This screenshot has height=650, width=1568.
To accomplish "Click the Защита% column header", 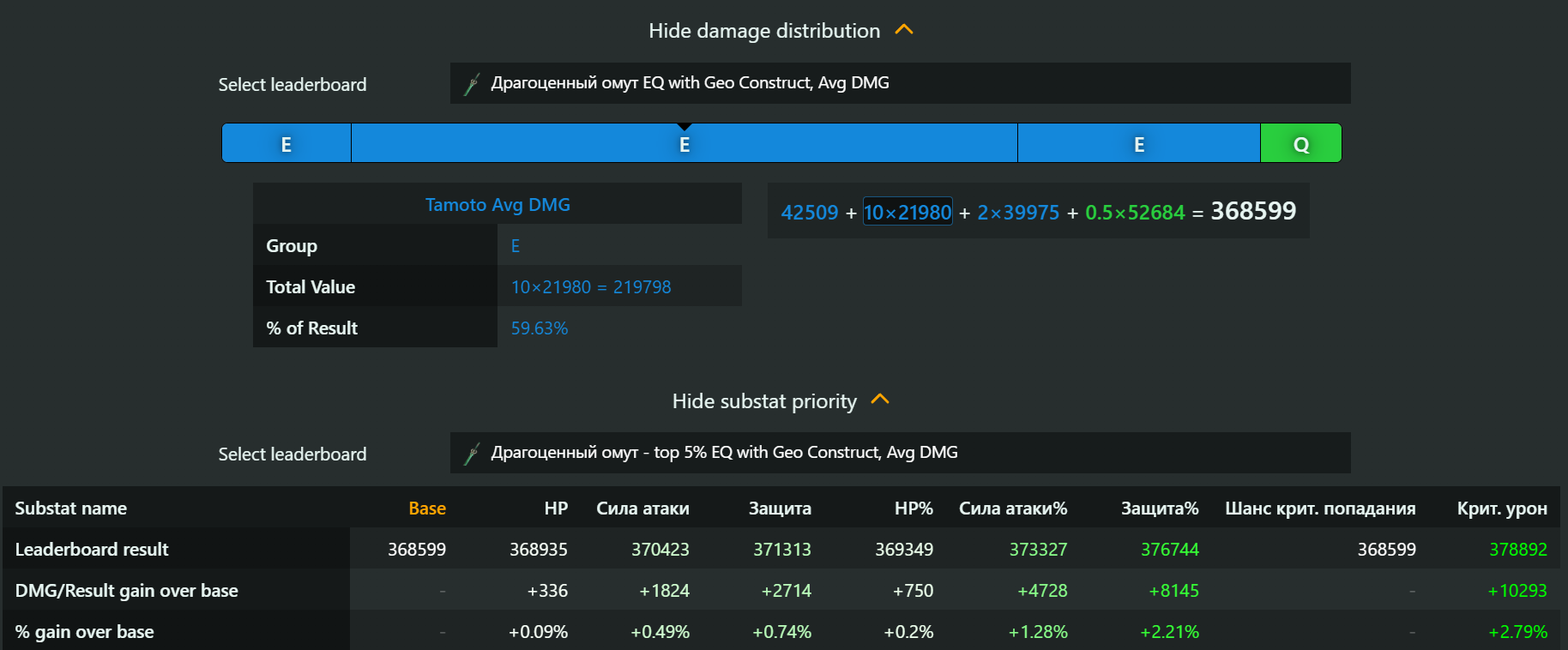I will 1160,509.
